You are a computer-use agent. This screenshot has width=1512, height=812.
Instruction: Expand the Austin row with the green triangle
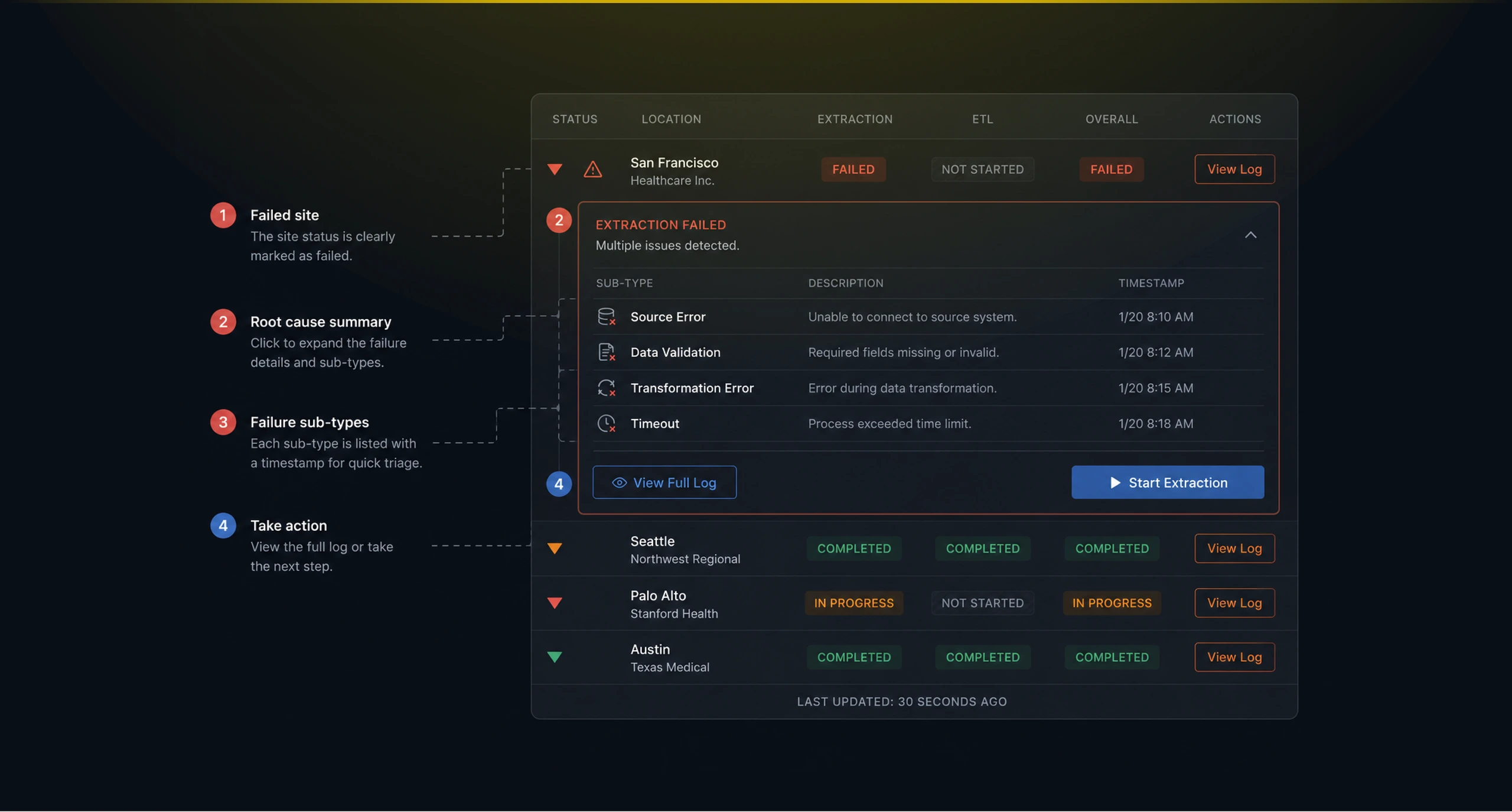pos(555,657)
